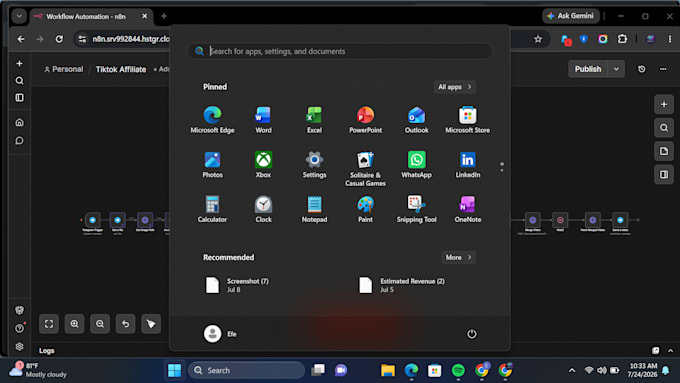680x383 pixels.
Task: Click the Tiktok Affiliate workflow name
Action: click(121, 69)
